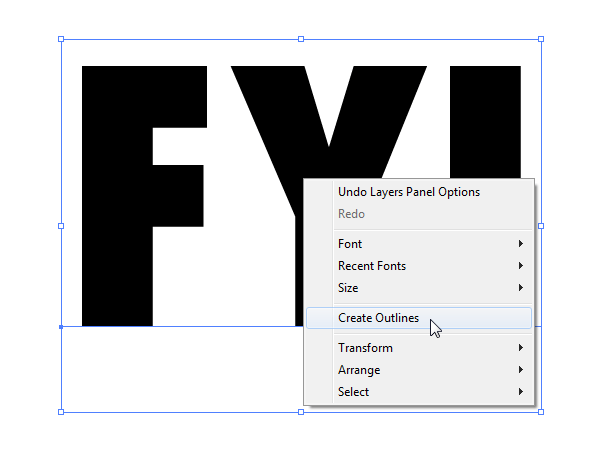Click the top-center bounding box handle

coord(301,39)
